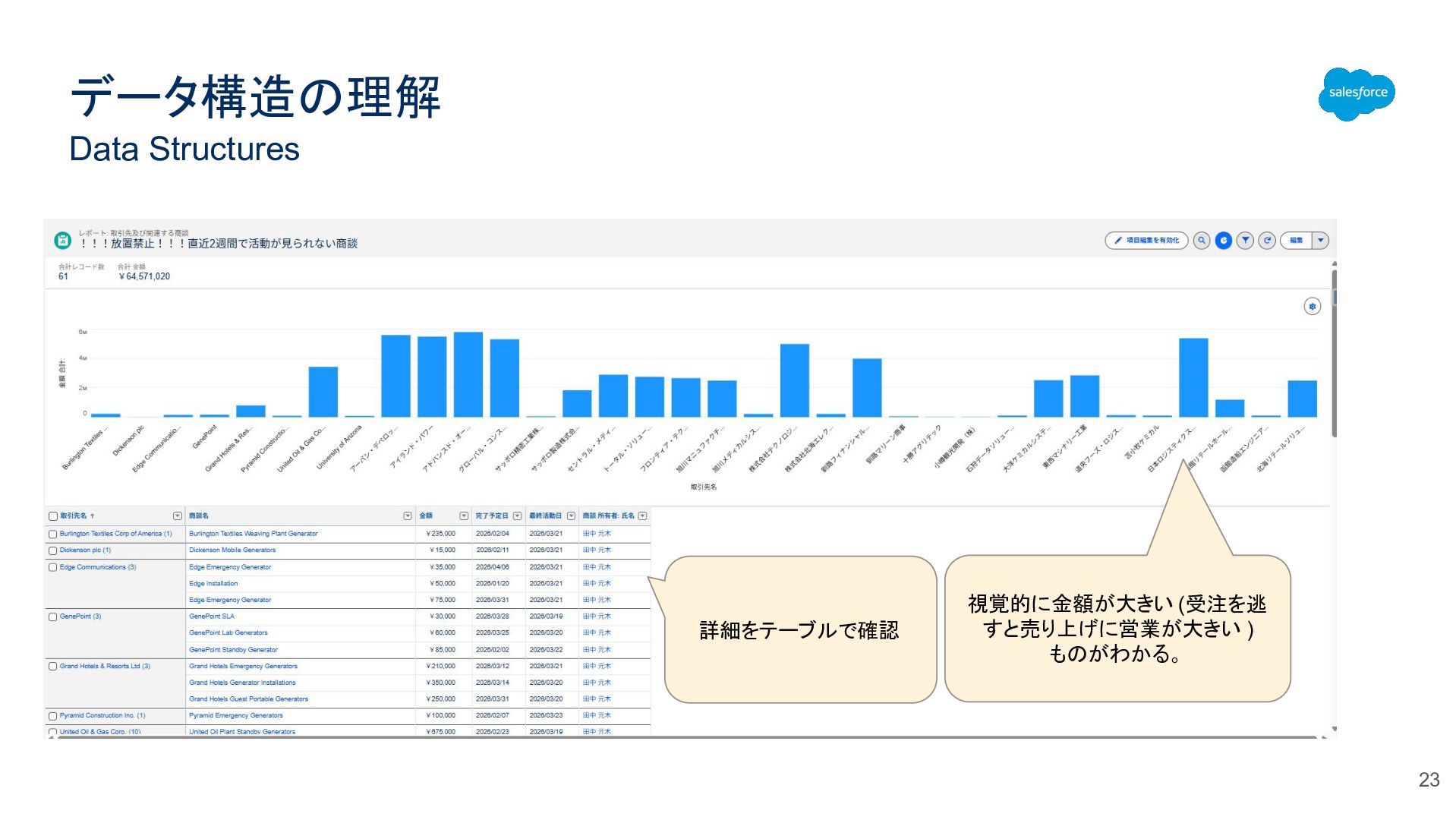Toggle the chart display icon
This screenshot has width=1456, height=820.
coord(1223,241)
